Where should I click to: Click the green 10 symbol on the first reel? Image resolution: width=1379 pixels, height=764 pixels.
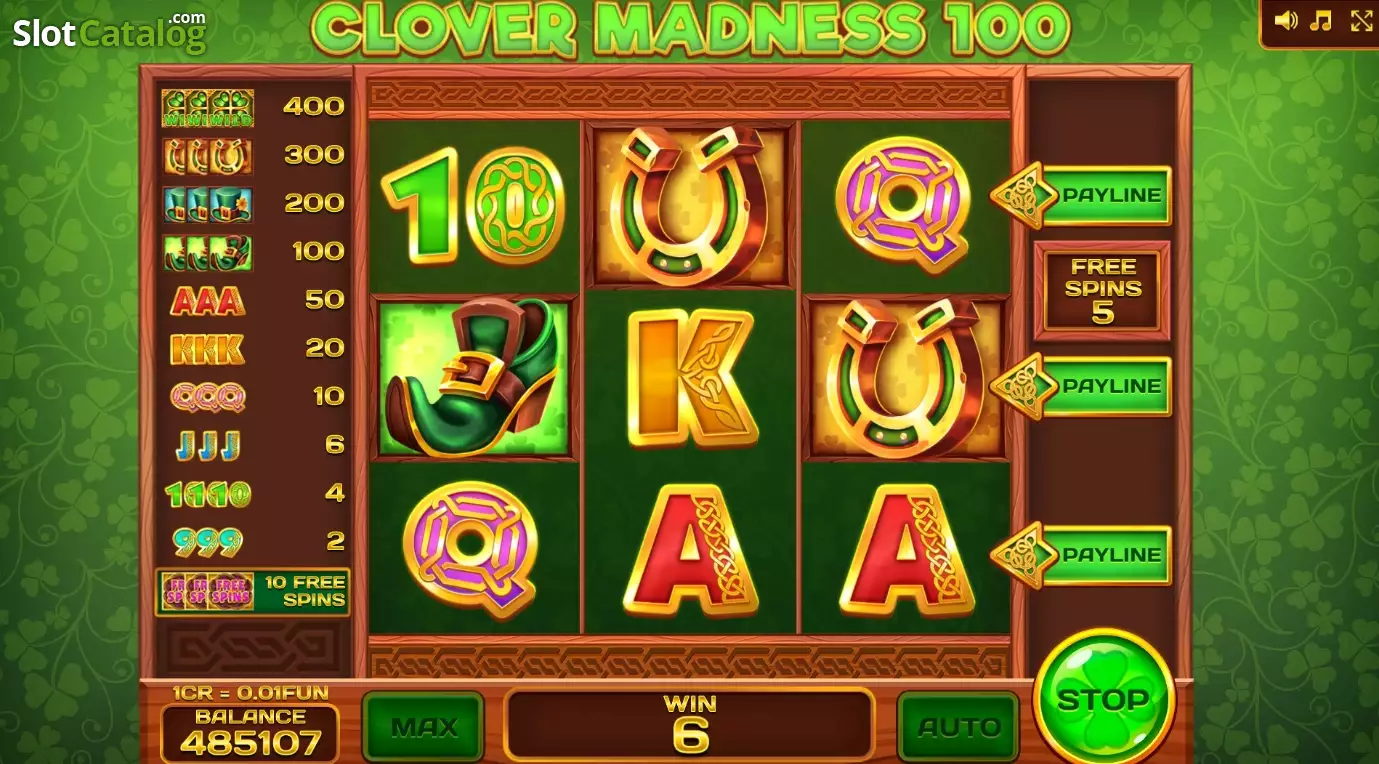473,206
